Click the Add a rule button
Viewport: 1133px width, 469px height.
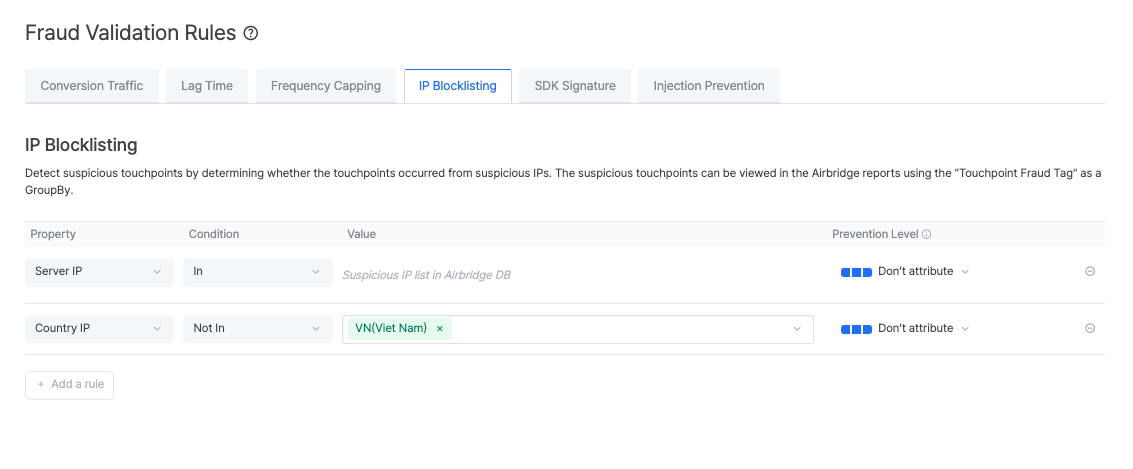coord(70,385)
